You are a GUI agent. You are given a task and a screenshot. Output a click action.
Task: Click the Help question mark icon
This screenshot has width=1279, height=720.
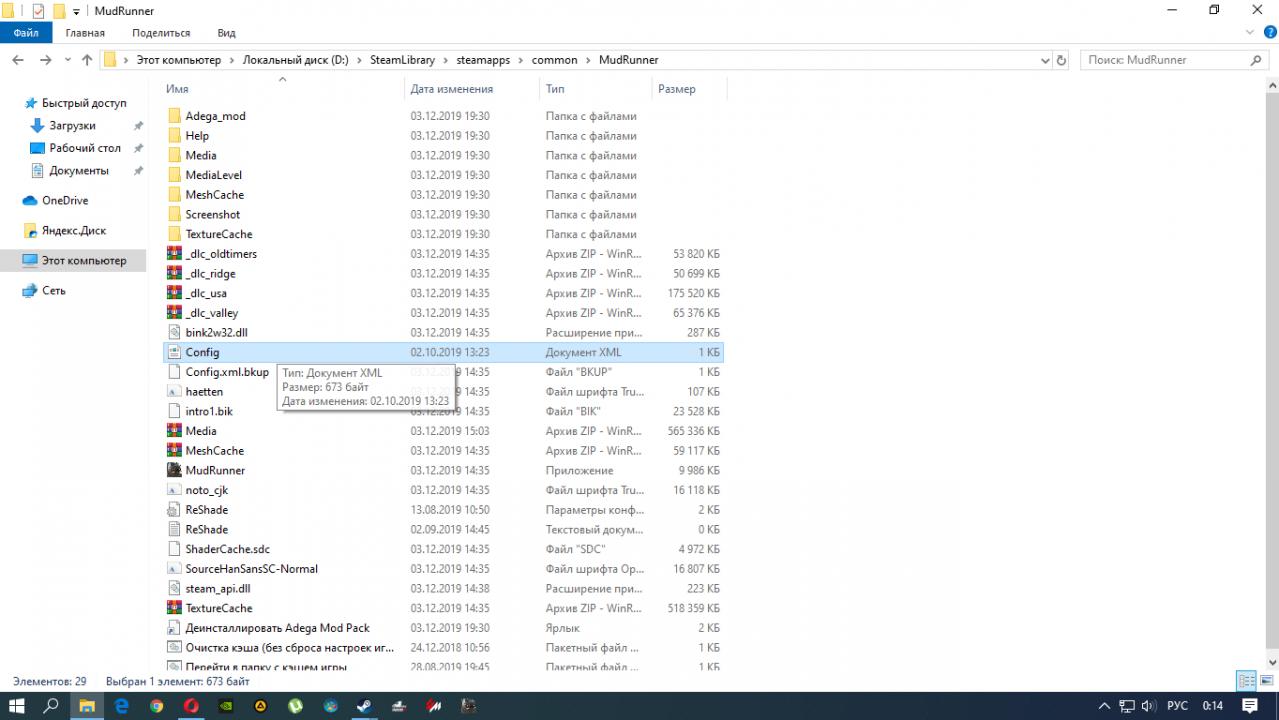[x=1270, y=33]
